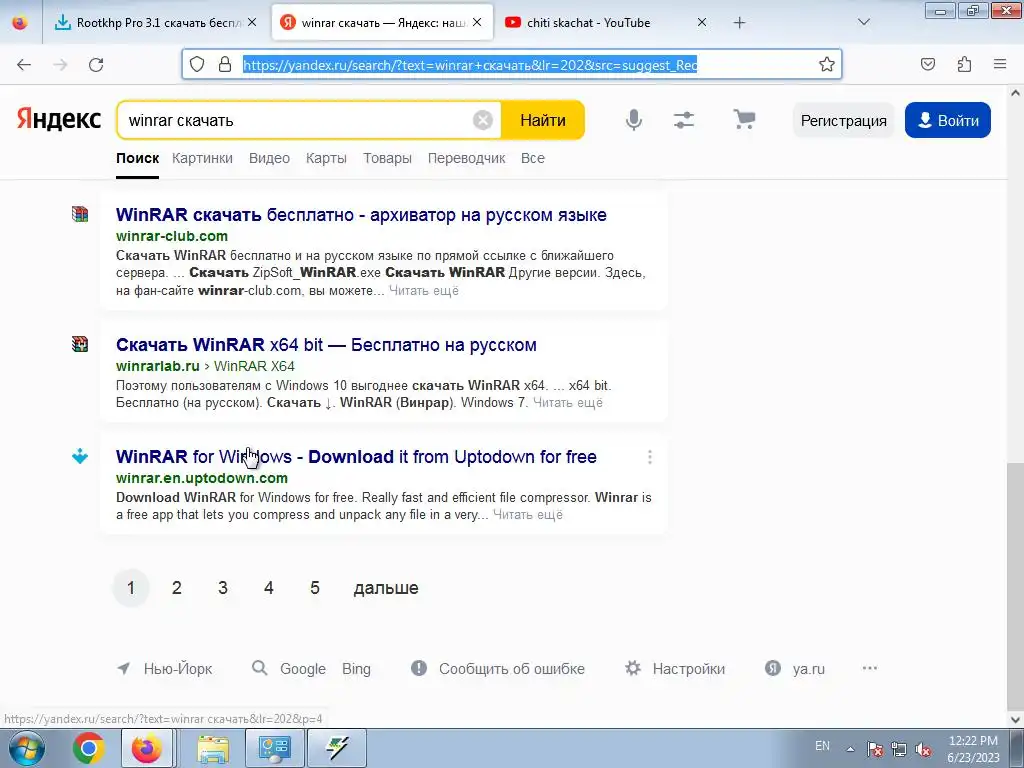Click the muted volume tray icon

923,749
